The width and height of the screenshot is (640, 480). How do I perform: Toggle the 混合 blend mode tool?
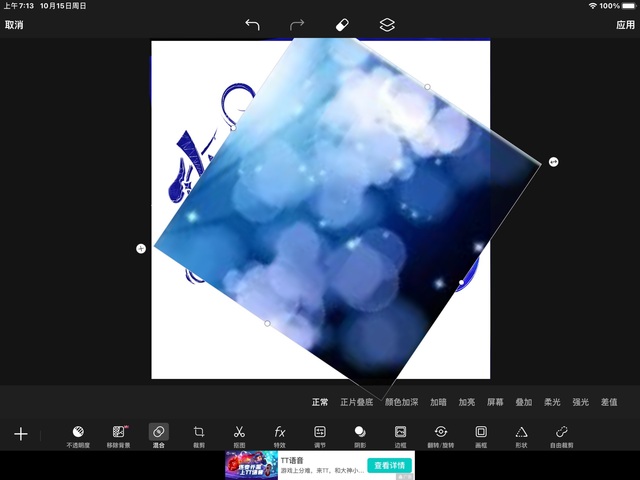159,434
